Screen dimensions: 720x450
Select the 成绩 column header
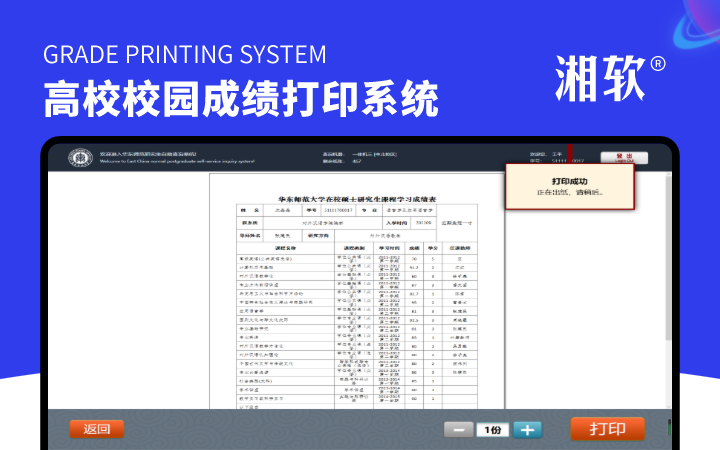click(x=414, y=247)
